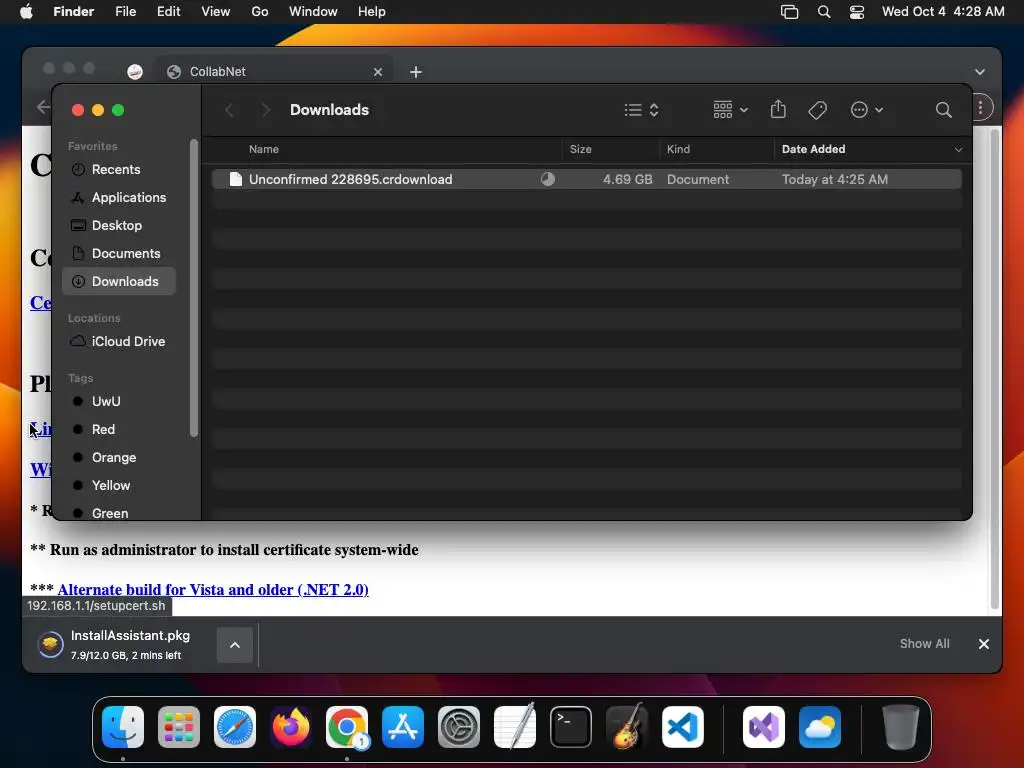Click Show All downloads
1024x768 pixels.
924,644
